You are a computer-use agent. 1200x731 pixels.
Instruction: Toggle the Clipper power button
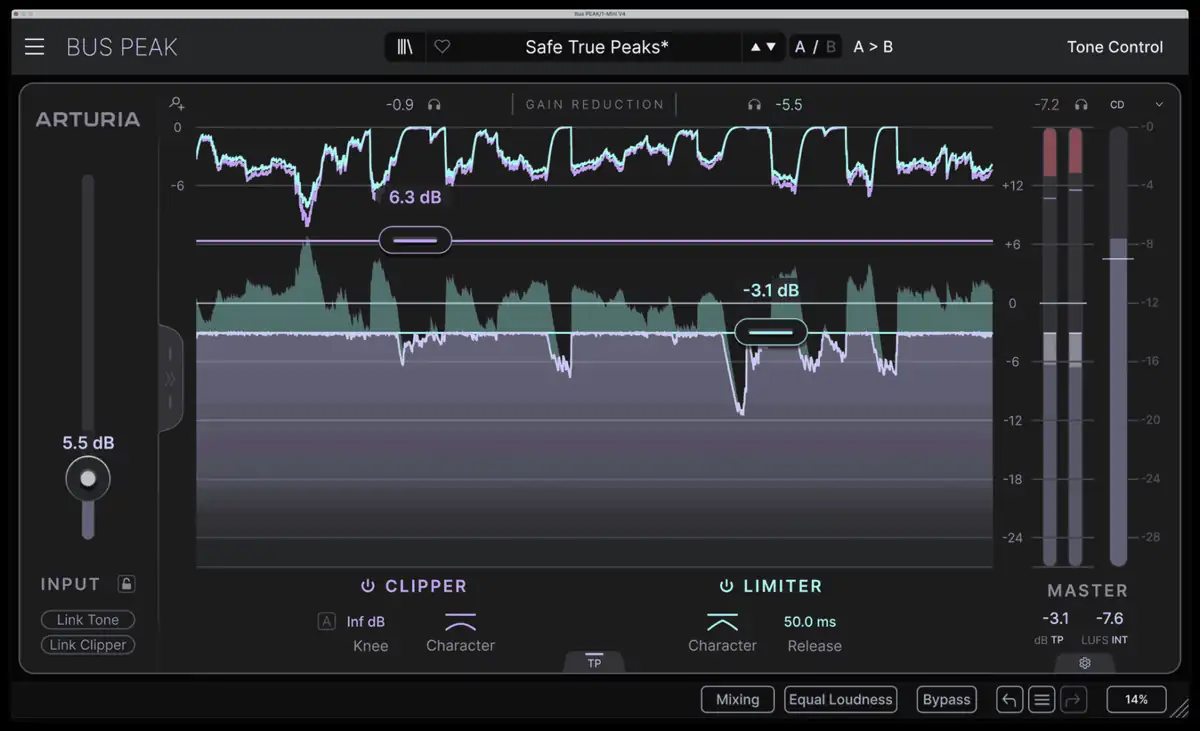click(x=368, y=586)
